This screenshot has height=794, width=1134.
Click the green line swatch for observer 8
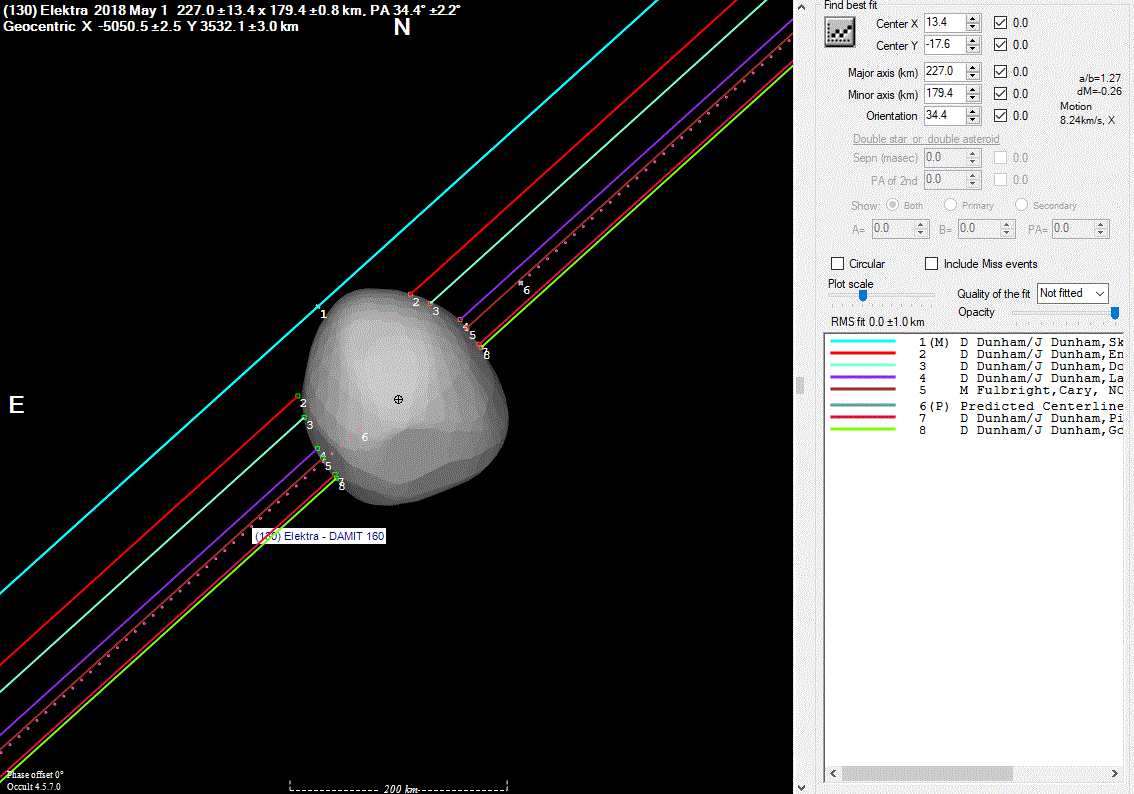pyautogui.click(x=862, y=430)
